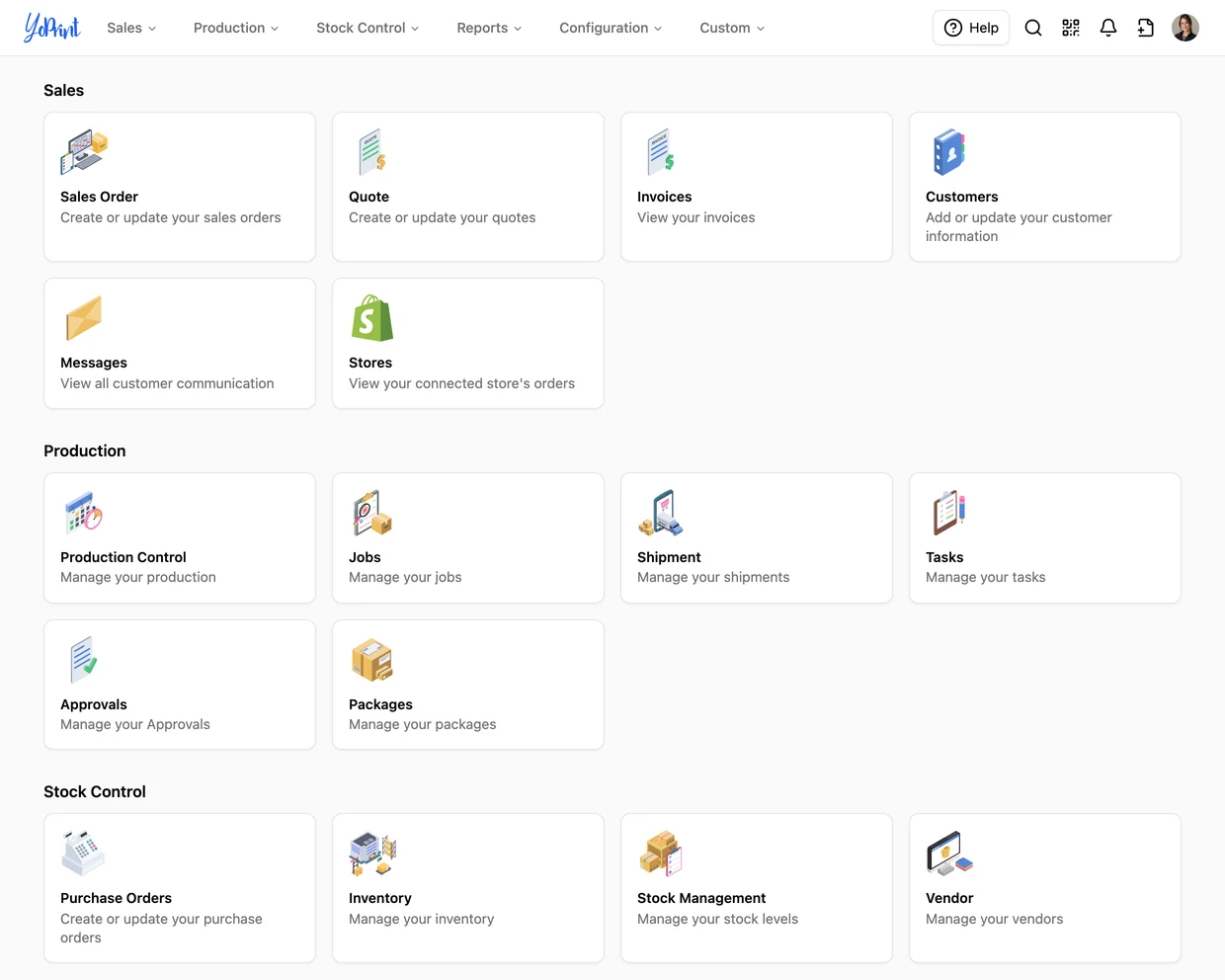
Task: Click the Invoices document icon
Action: click(x=661, y=152)
